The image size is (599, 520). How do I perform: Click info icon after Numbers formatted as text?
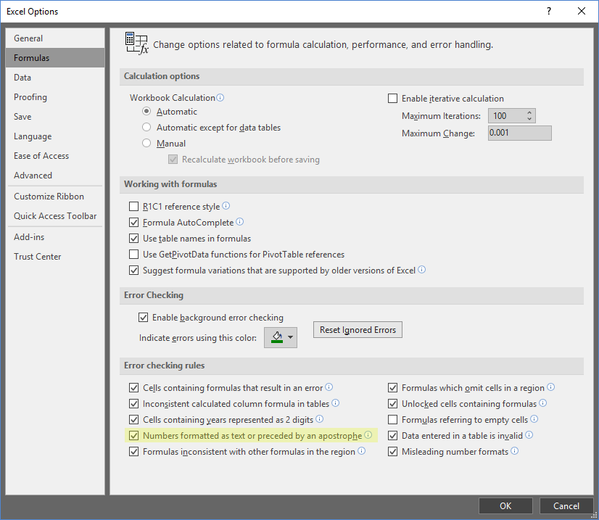(x=368, y=435)
